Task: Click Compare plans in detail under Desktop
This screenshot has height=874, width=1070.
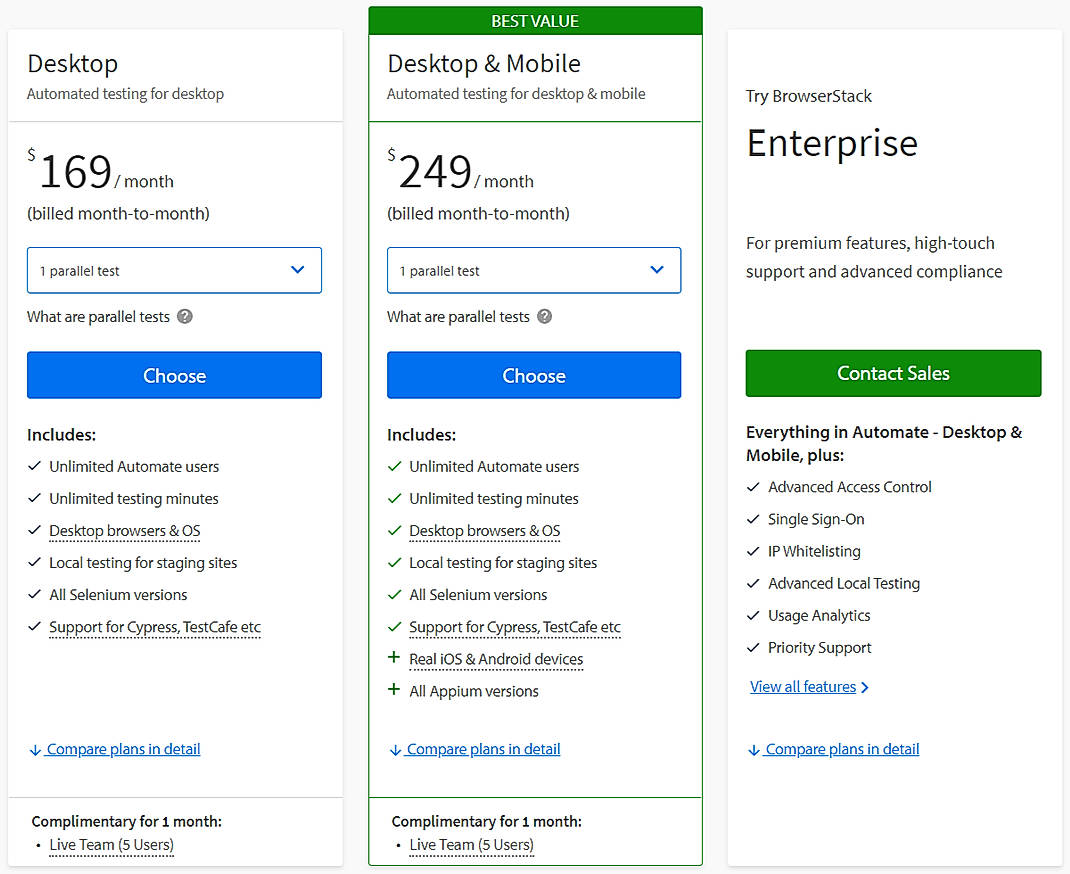Action: [115, 749]
